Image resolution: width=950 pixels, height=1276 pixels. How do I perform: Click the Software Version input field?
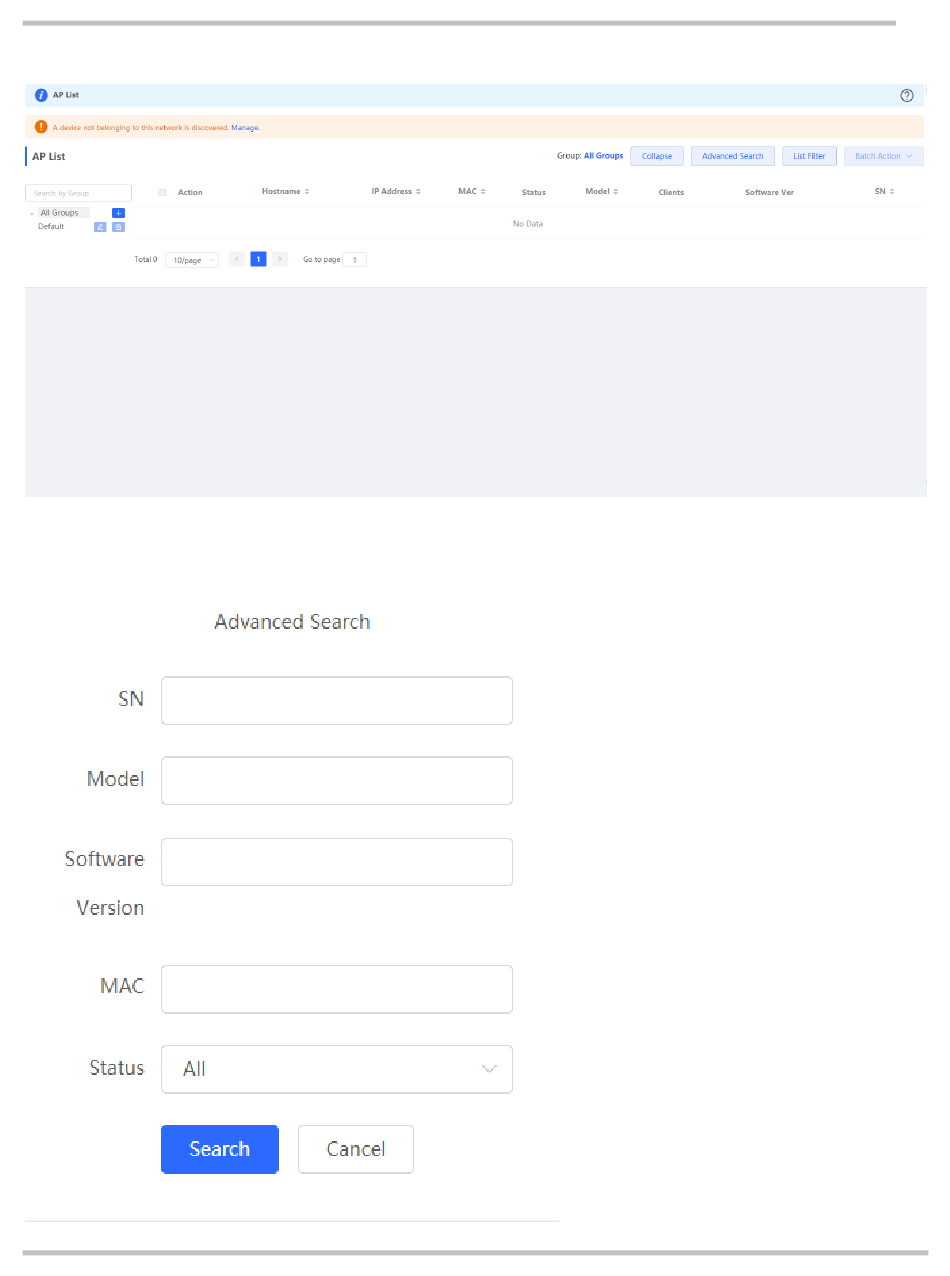336,862
